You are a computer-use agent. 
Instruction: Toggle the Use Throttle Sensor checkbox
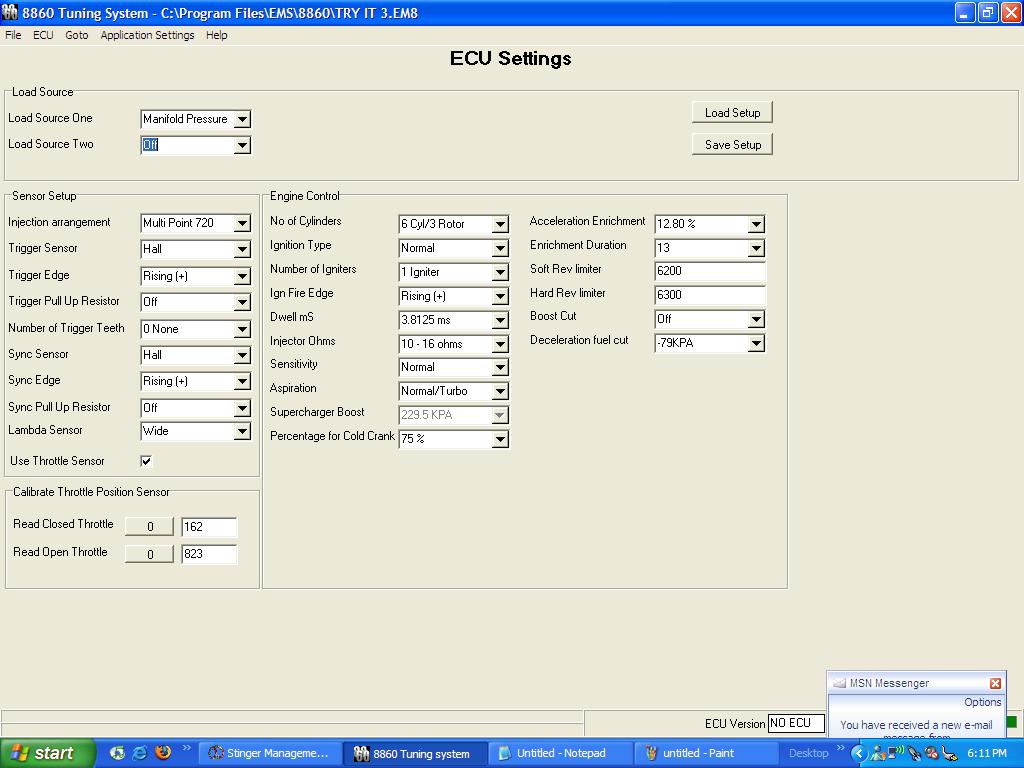[146, 461]
